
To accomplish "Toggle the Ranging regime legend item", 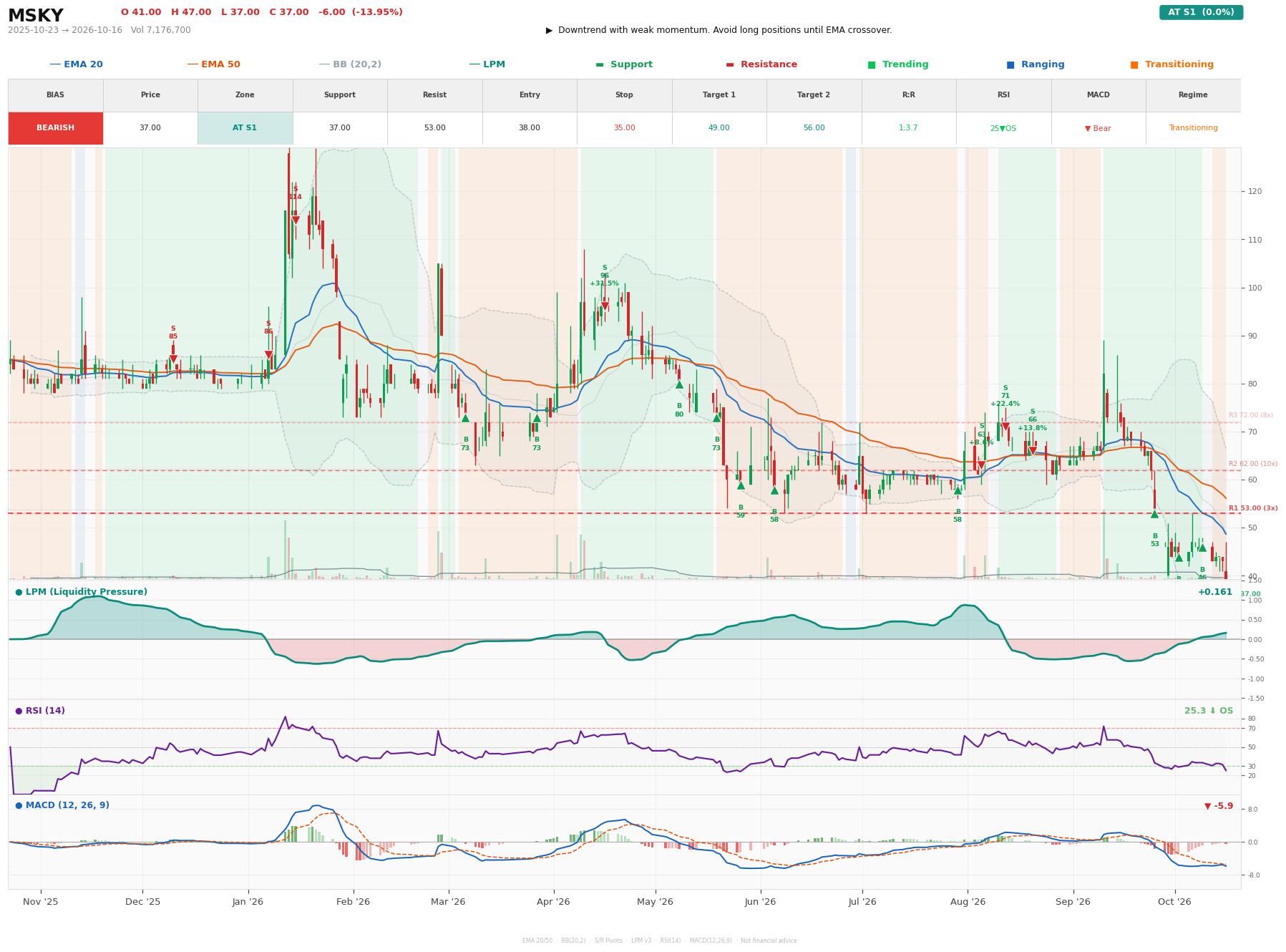I will click(1035, 64).
